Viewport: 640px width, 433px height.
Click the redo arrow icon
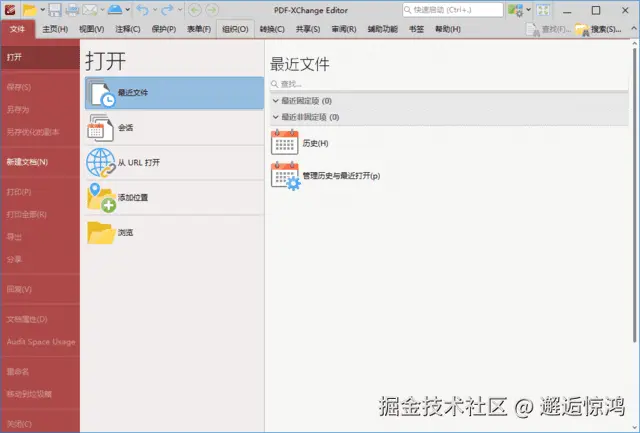[x=167, y=10]
